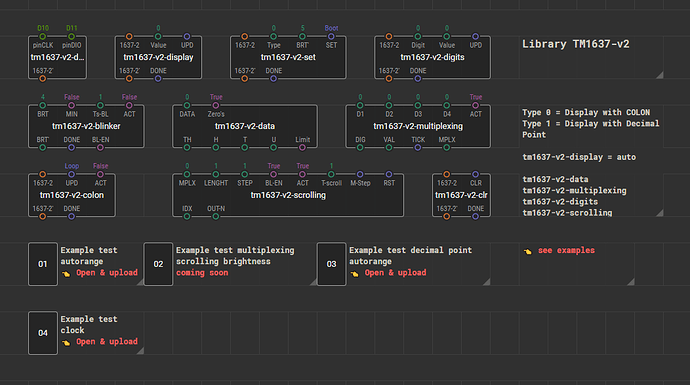The width and height of the screenshot is (690, 385).
Task: Select the tm1637-v2-display node
Action: (x=158, y=58)
